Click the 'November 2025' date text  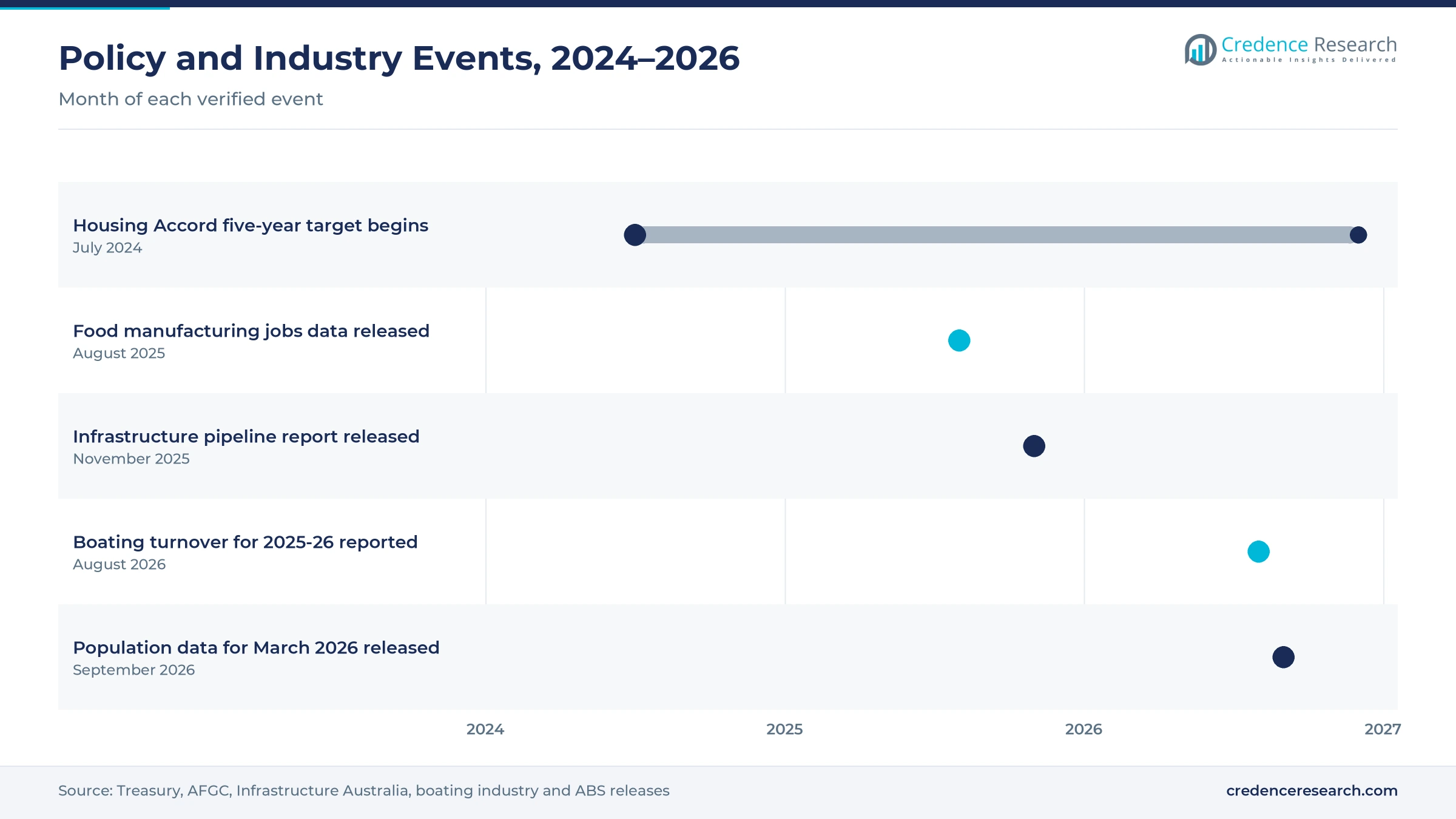pyautogui.click(x=131, y=459)
